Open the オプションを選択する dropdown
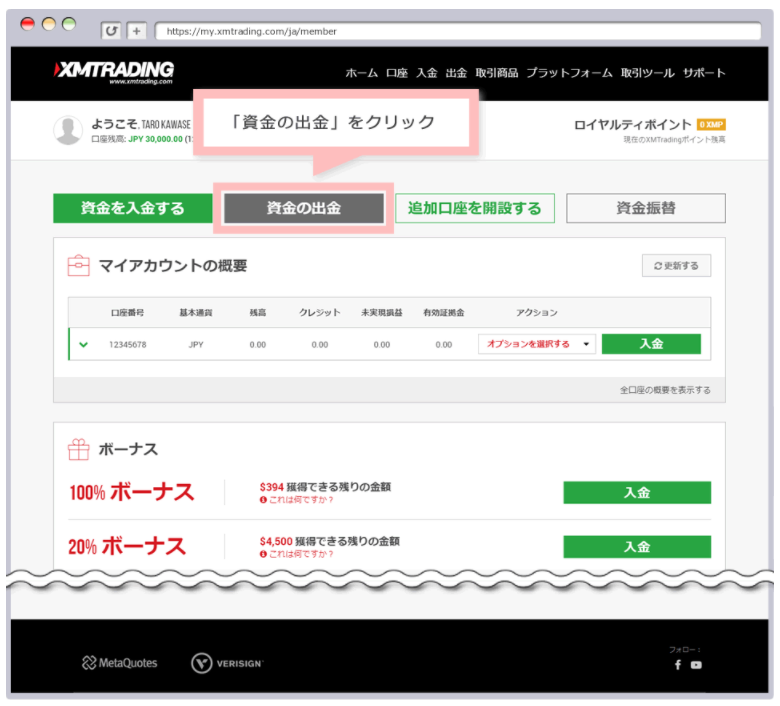 coord(536,344)
